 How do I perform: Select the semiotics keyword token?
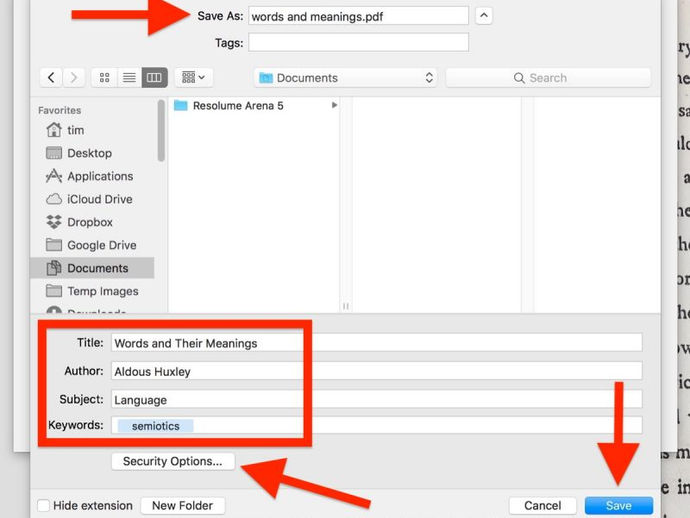[156, 426]
